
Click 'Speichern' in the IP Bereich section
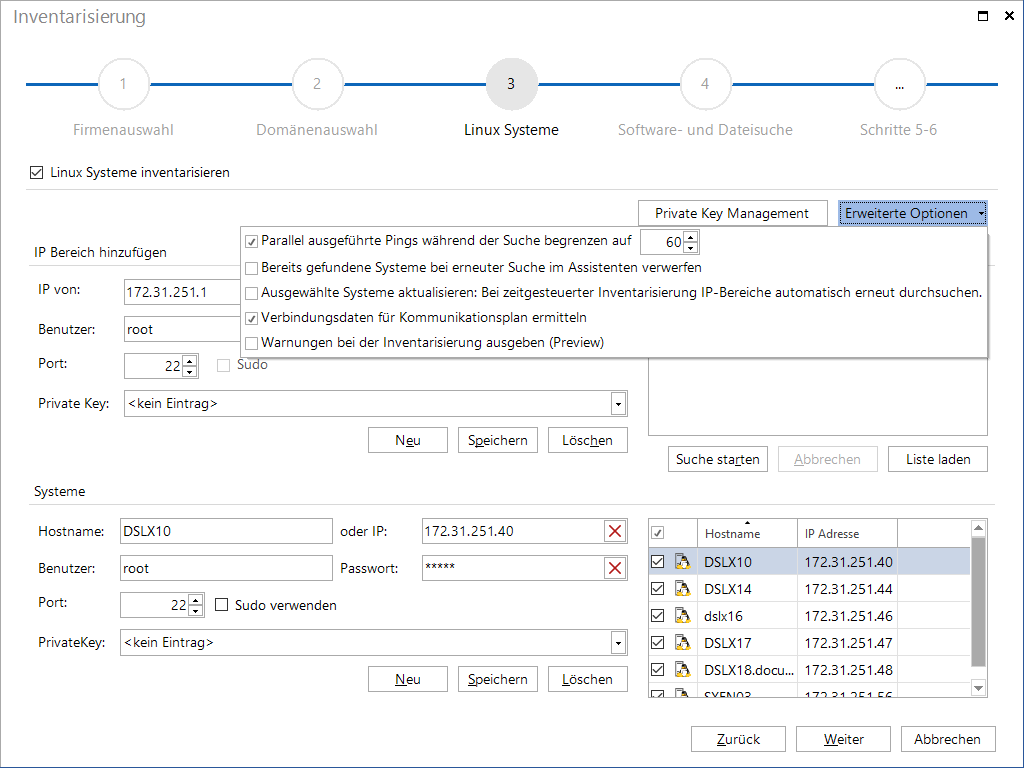(x=498, y=440)
